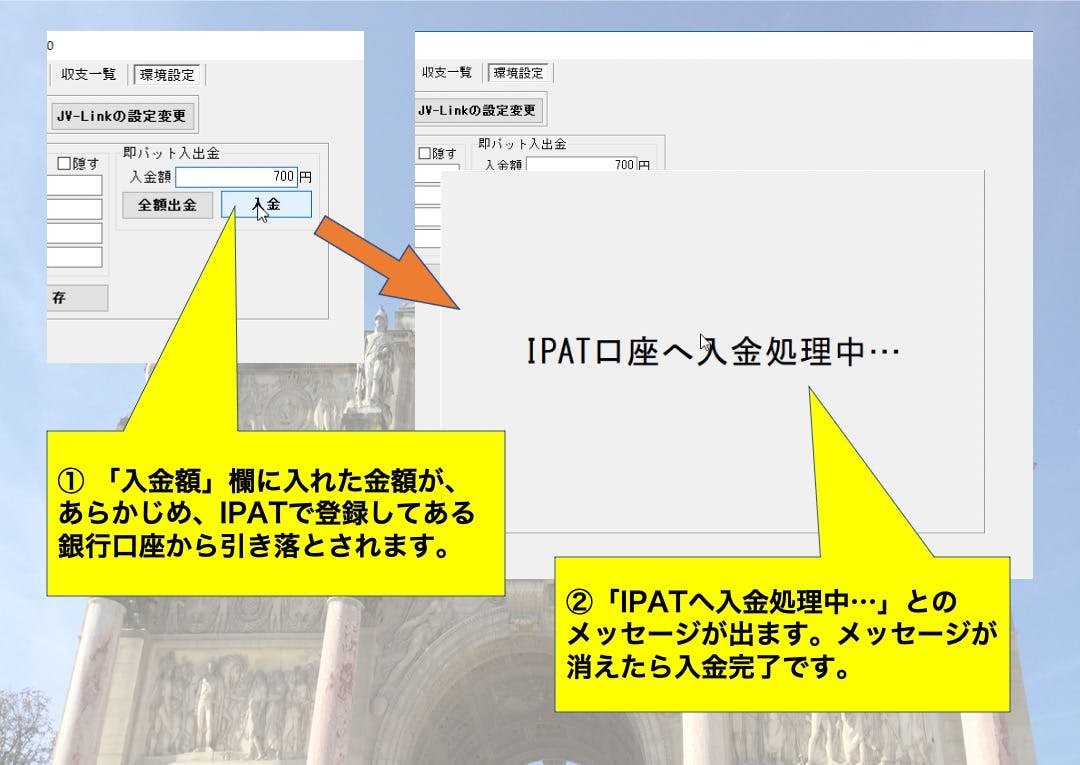Toggle the 隠す checkbox in right window
This screenshot has height=765, width=1080.
[425, 154]
